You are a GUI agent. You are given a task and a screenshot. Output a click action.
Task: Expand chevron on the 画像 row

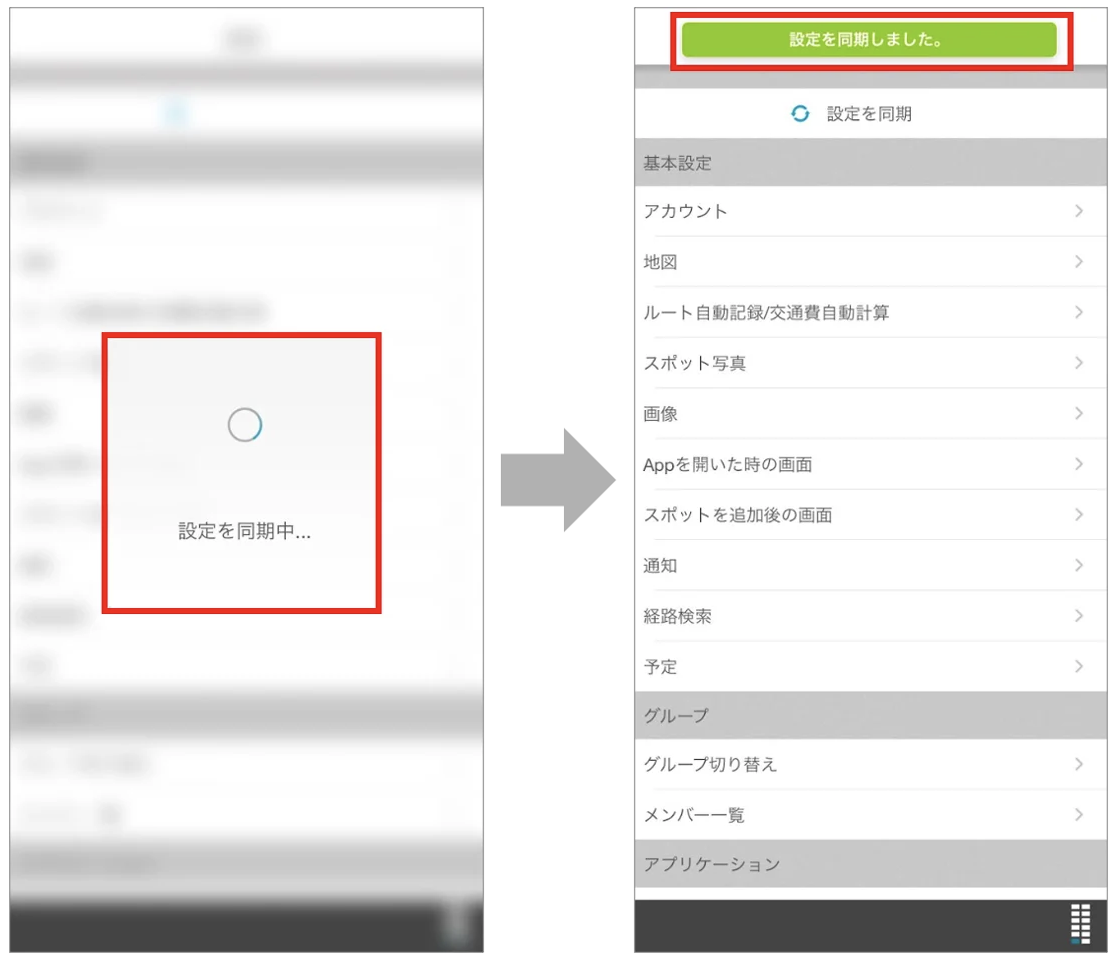pos(1079,414)
